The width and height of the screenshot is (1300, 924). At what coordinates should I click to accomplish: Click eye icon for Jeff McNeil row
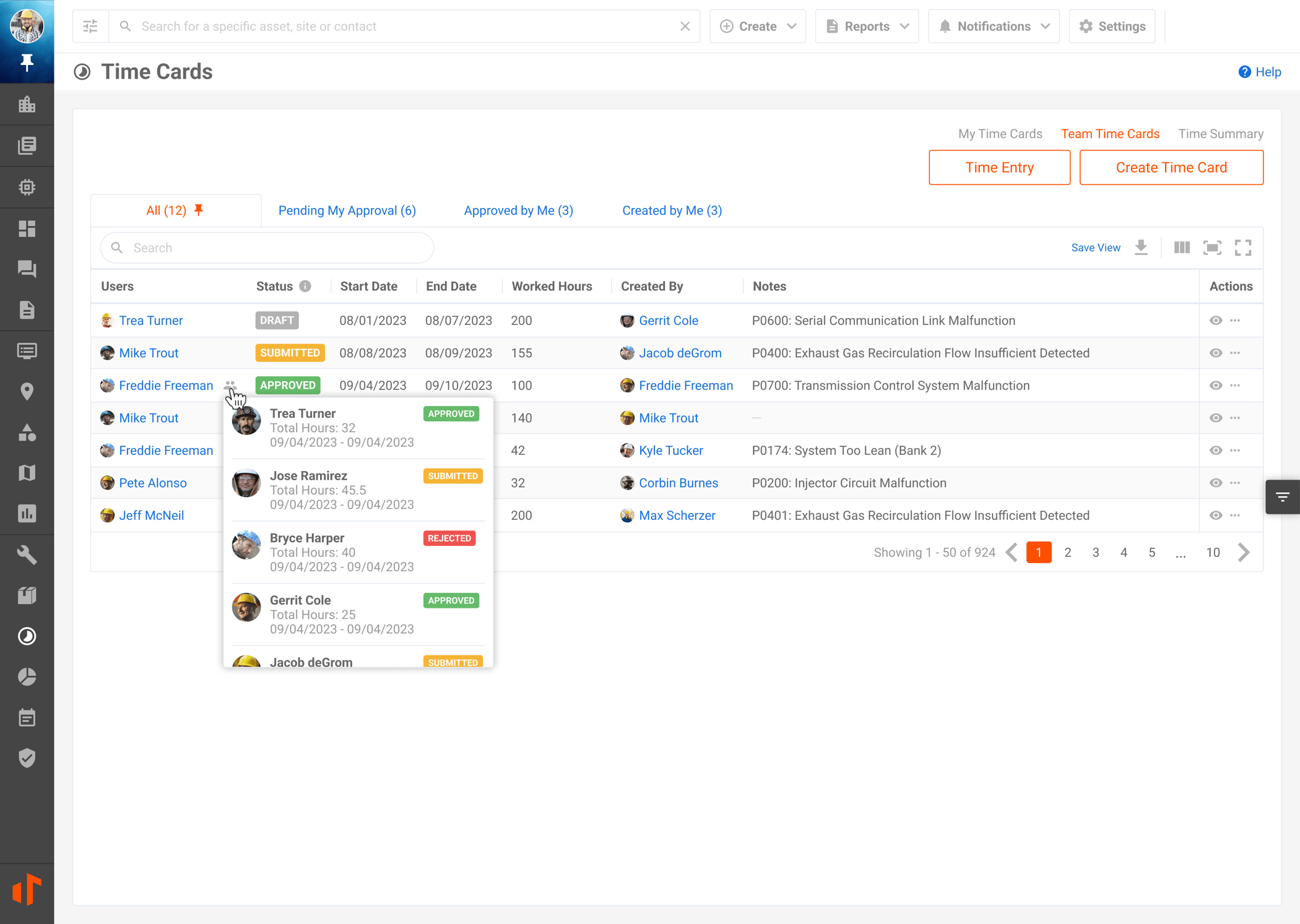coord(1215,516)
